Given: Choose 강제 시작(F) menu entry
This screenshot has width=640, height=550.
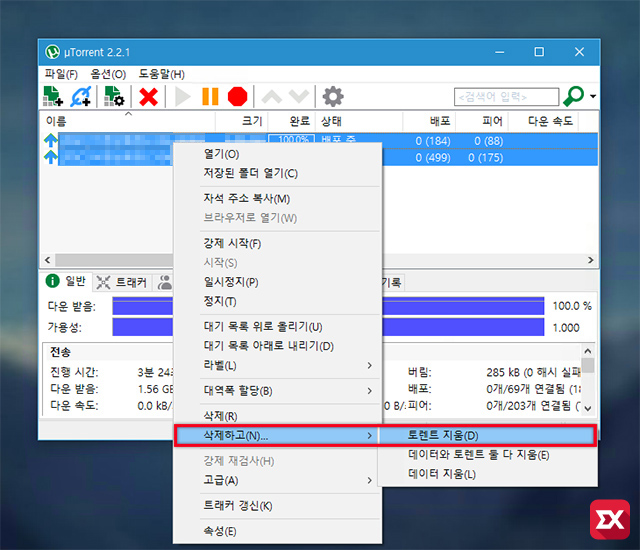Looking at the screenshot, I should point(278,244).
